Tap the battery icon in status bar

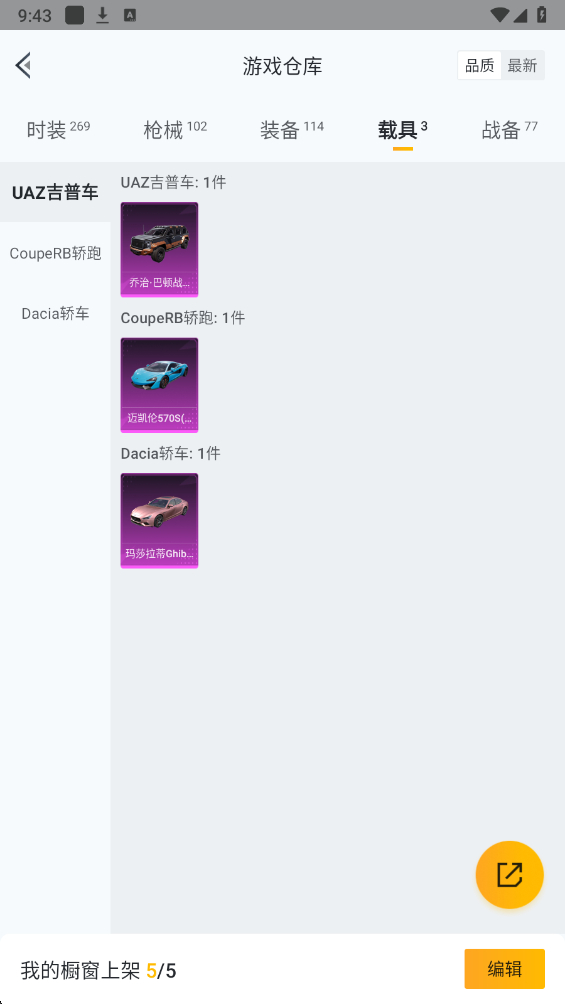[x=542, y=15]
